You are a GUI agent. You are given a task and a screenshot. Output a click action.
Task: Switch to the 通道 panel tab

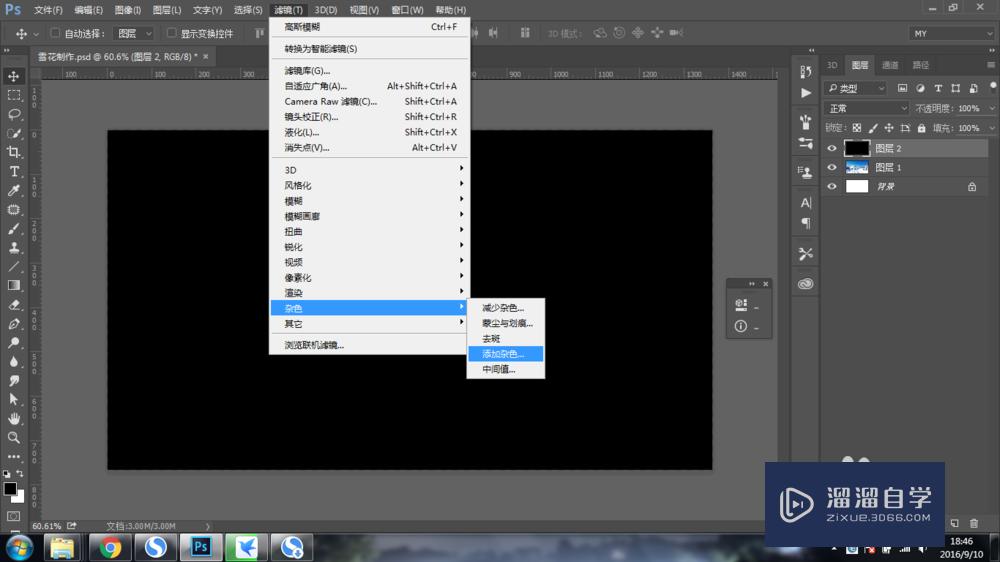(890, 65)
